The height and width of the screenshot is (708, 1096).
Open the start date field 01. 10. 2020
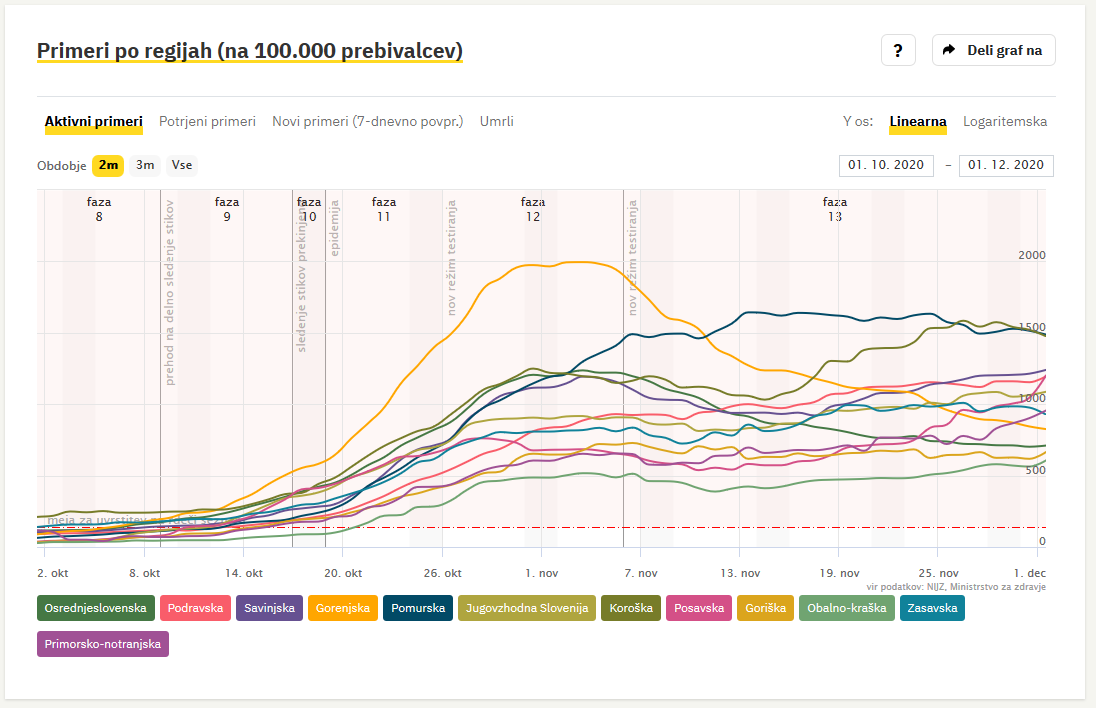886,165
